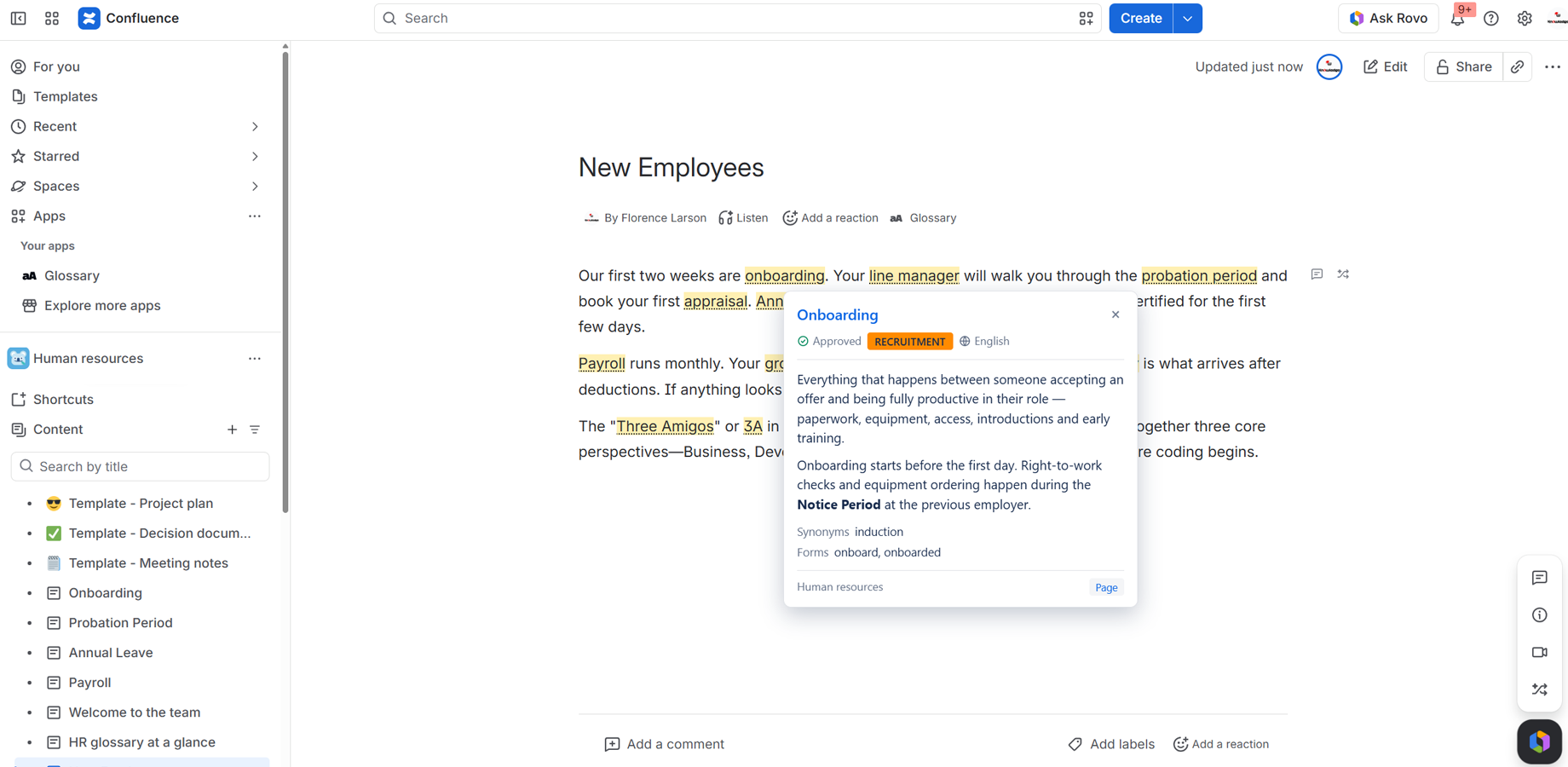The image size is (1568, 767).
Task: Click the Edit button
Action: 1386,66
